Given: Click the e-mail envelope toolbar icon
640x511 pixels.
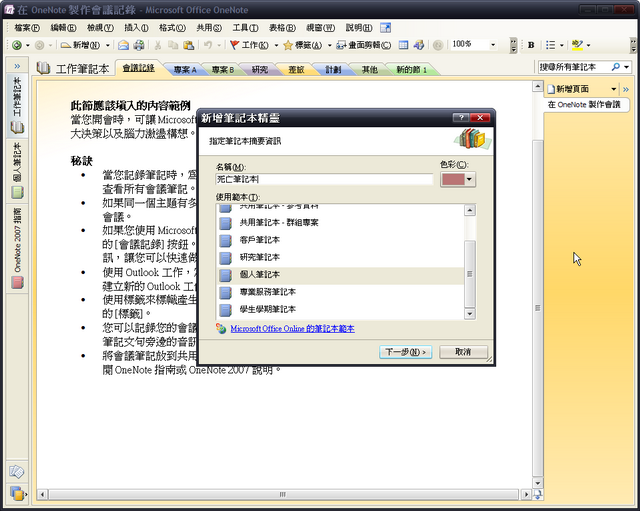Looking at the screenshot, I should tap(123, 45).
